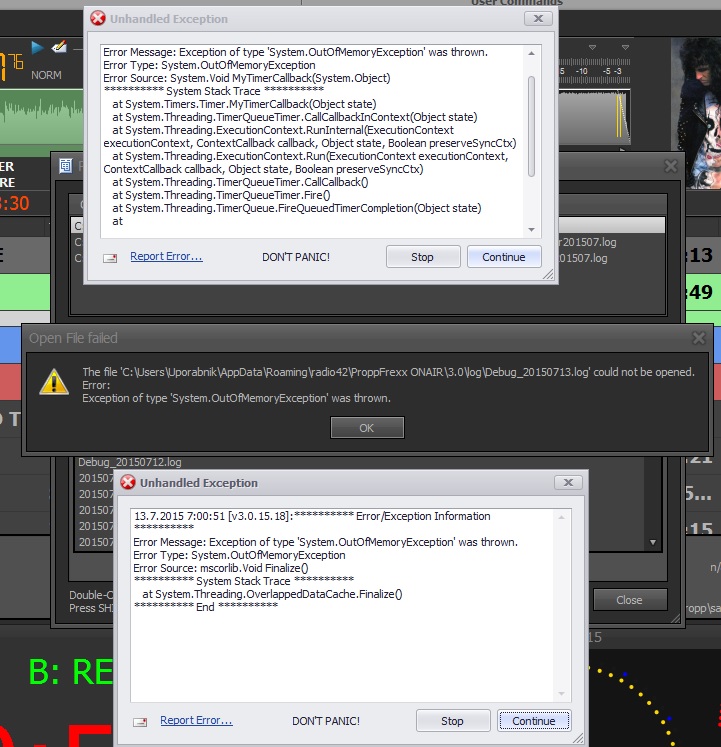
Task: Click the yellow warning icon in Open File failed
Action: click(x=51, y=382)
